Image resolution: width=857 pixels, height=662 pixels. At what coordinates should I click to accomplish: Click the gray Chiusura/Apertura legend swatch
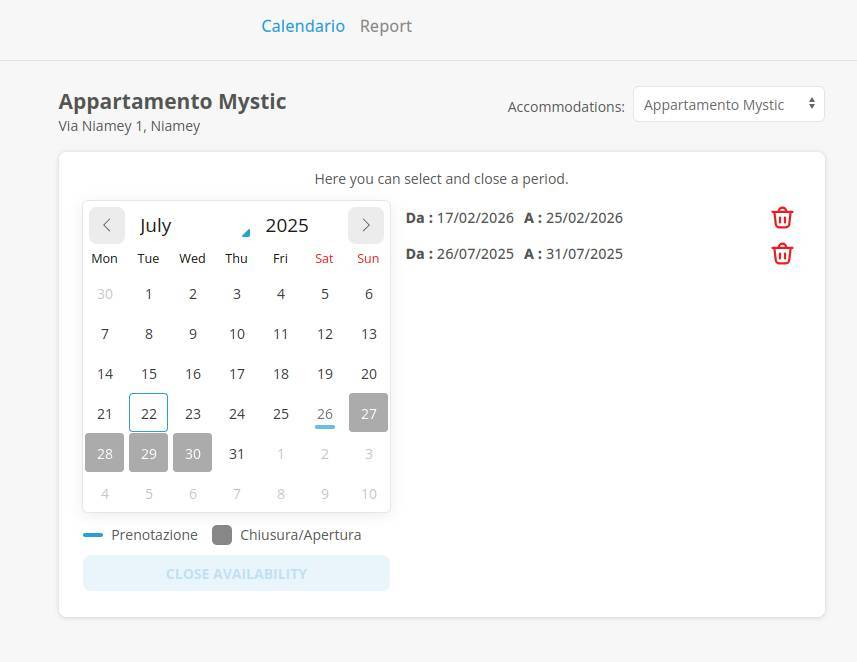tap(222, 535)
